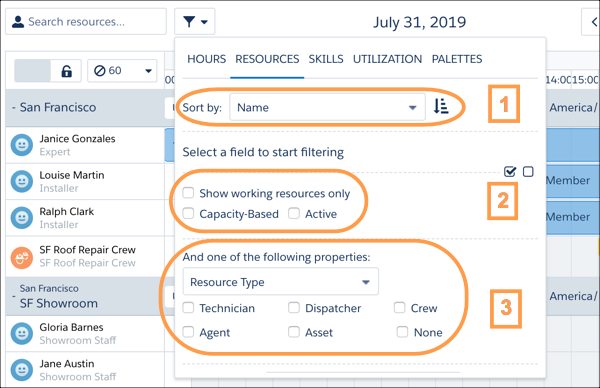The width and height of the screenshot is (600, 388).
Task: Click the unlock padlock icon
Action: tap(67, 71)
